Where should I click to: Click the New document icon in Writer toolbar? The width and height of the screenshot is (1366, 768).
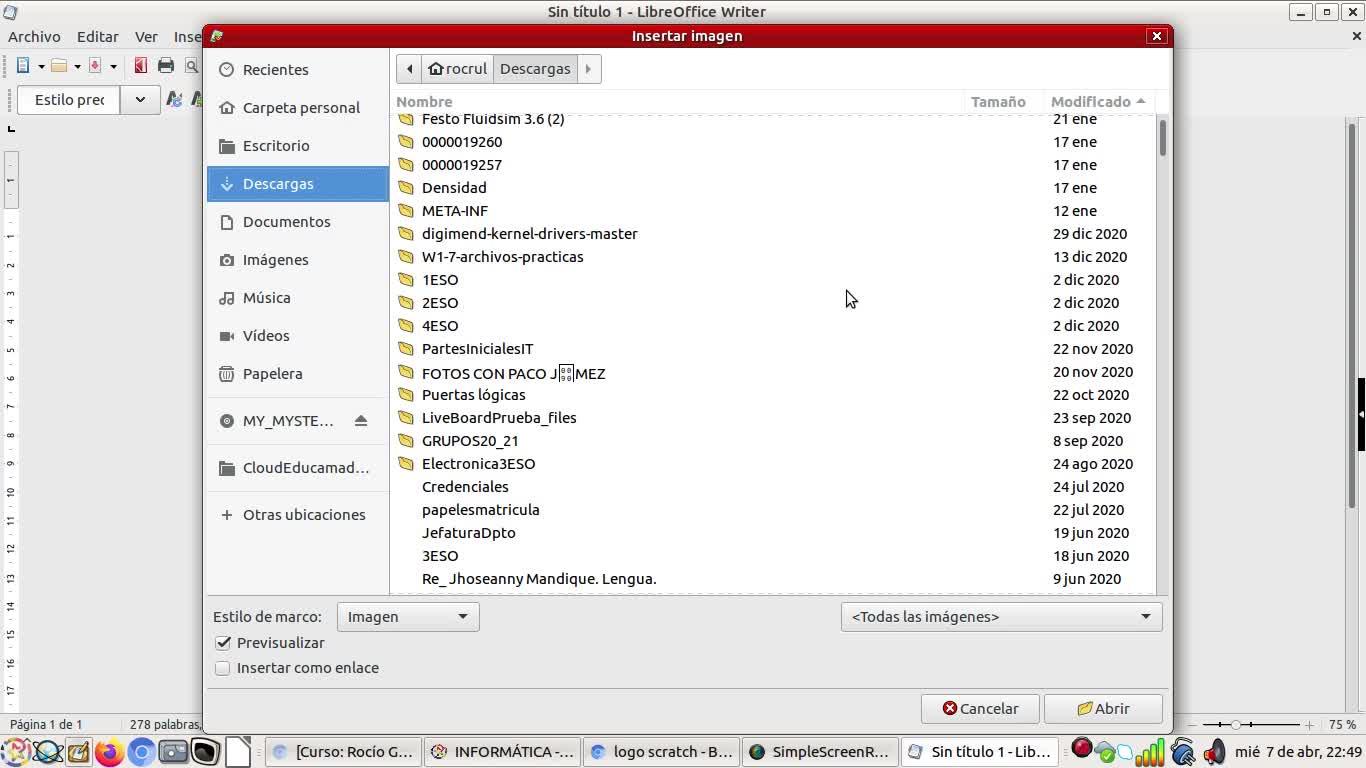click(x=23, y=66)
